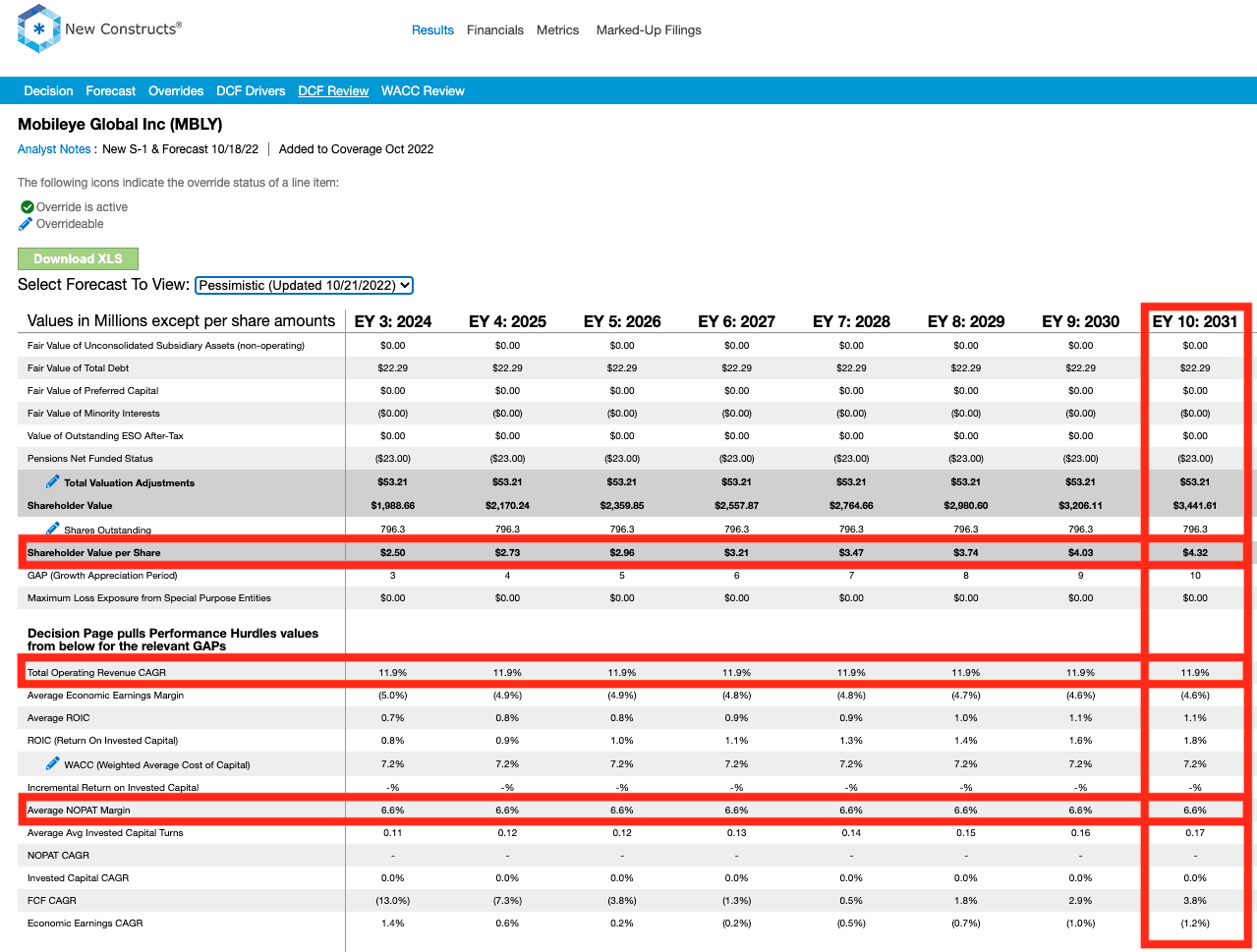Click the Added to Coverage Oct 2022 text
This screenshot has width=1257, height=952.
pyautogui.click(x=356, y=149)
